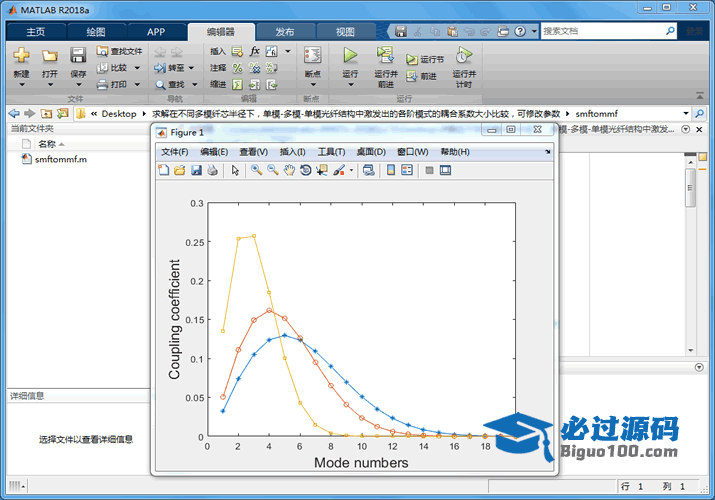
Task: Open the brush color dropdown in Figure toolbar
Action: point(352,170)
